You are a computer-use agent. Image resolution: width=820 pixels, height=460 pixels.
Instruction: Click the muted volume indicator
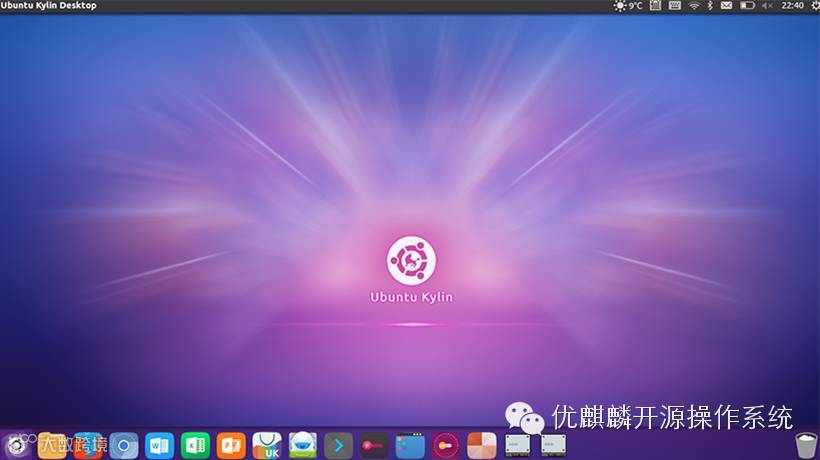[767, 6]
